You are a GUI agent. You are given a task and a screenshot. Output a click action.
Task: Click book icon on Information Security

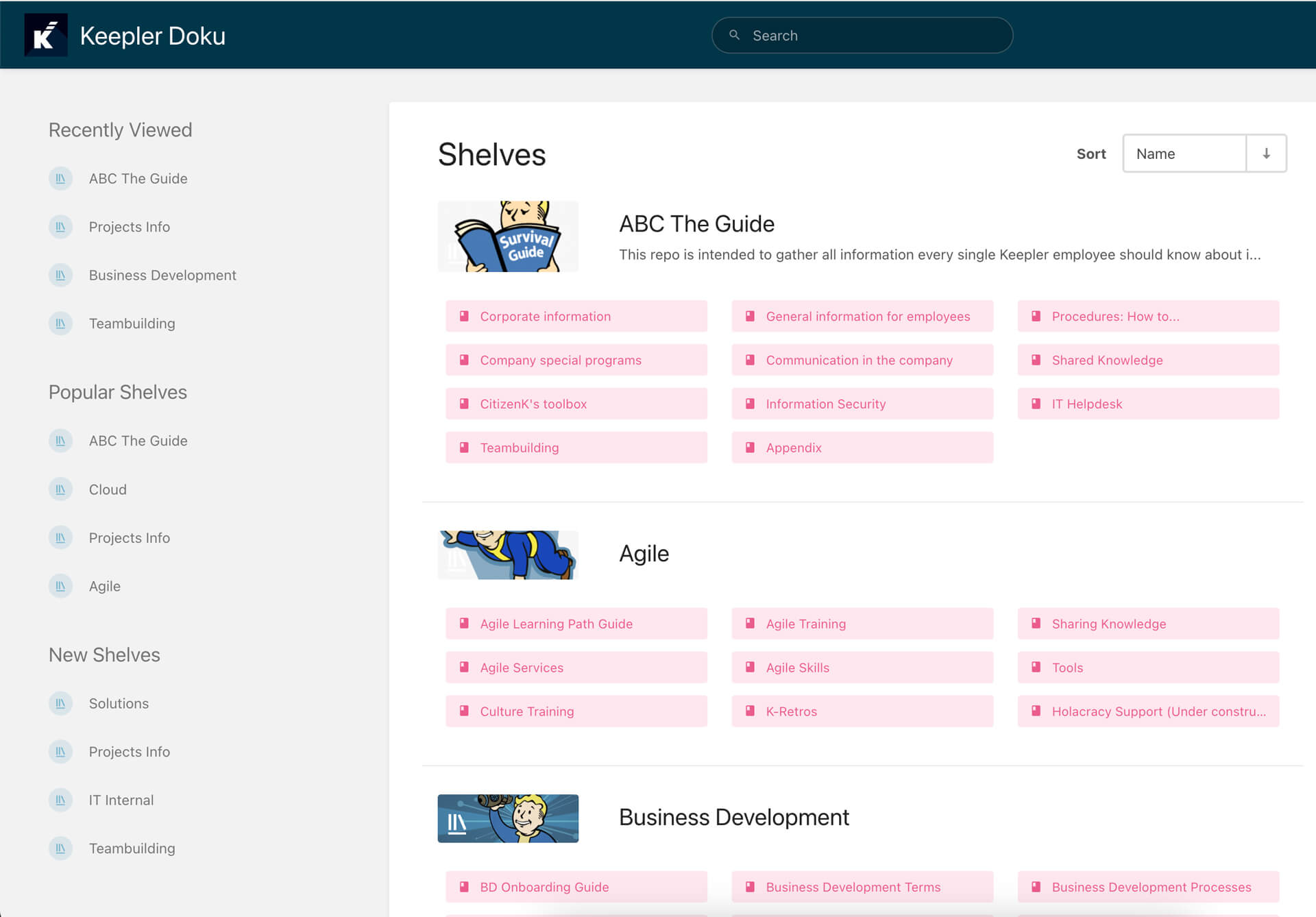(x=750, y=404)
